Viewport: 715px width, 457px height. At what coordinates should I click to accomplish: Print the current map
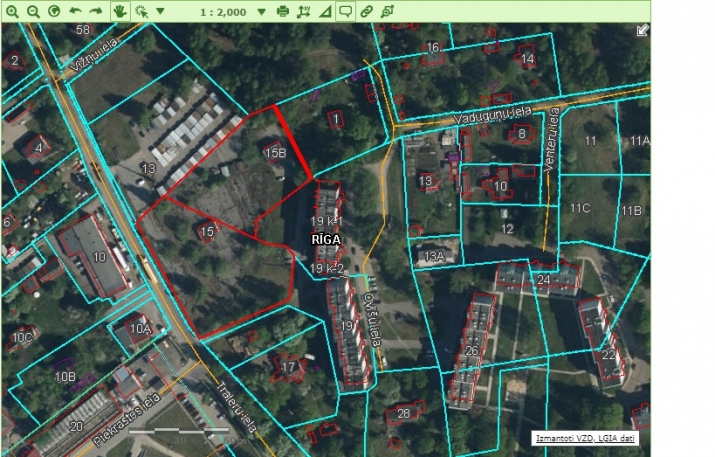pyautogui.click(x=282, y=11)
